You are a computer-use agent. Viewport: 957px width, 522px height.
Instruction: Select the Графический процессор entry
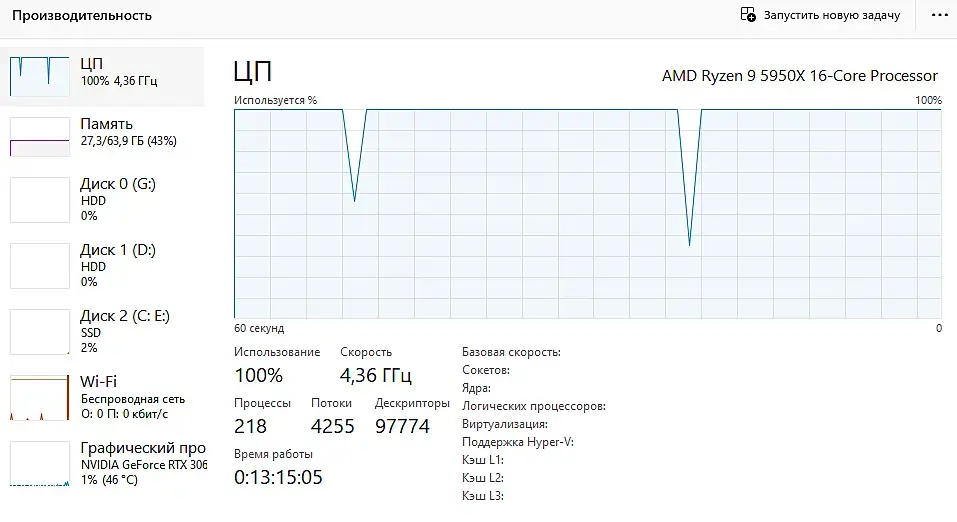coord(103,463)
